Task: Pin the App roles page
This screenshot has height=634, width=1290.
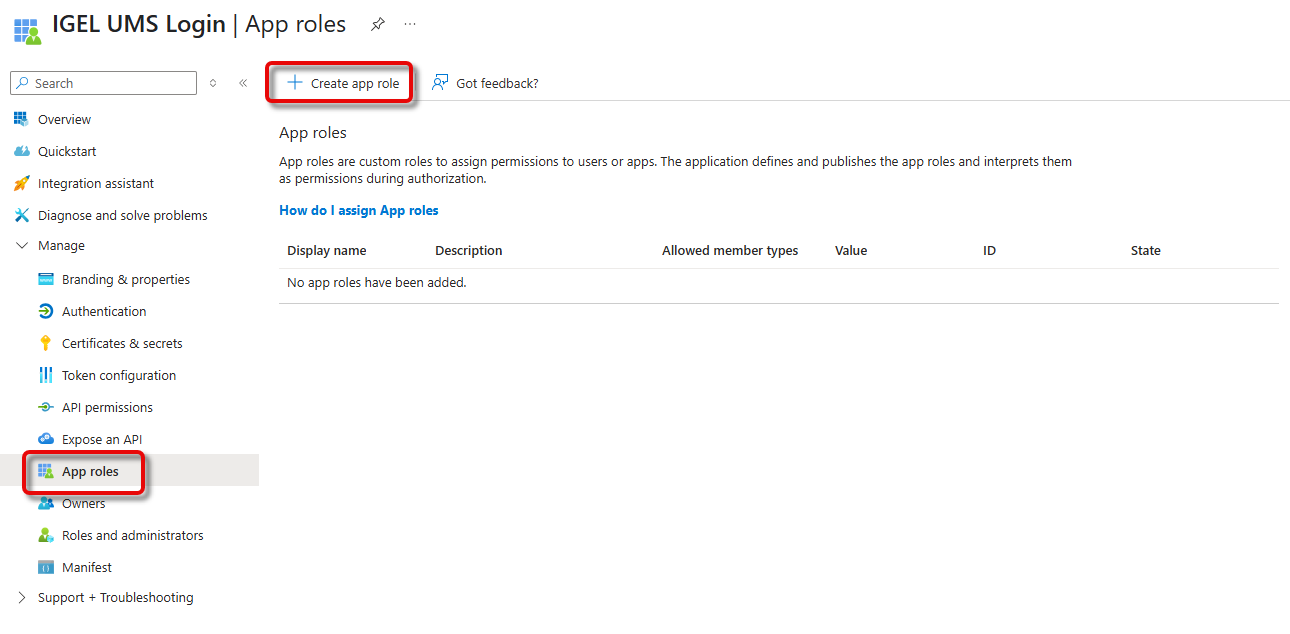Action: [x=377, y=24]
